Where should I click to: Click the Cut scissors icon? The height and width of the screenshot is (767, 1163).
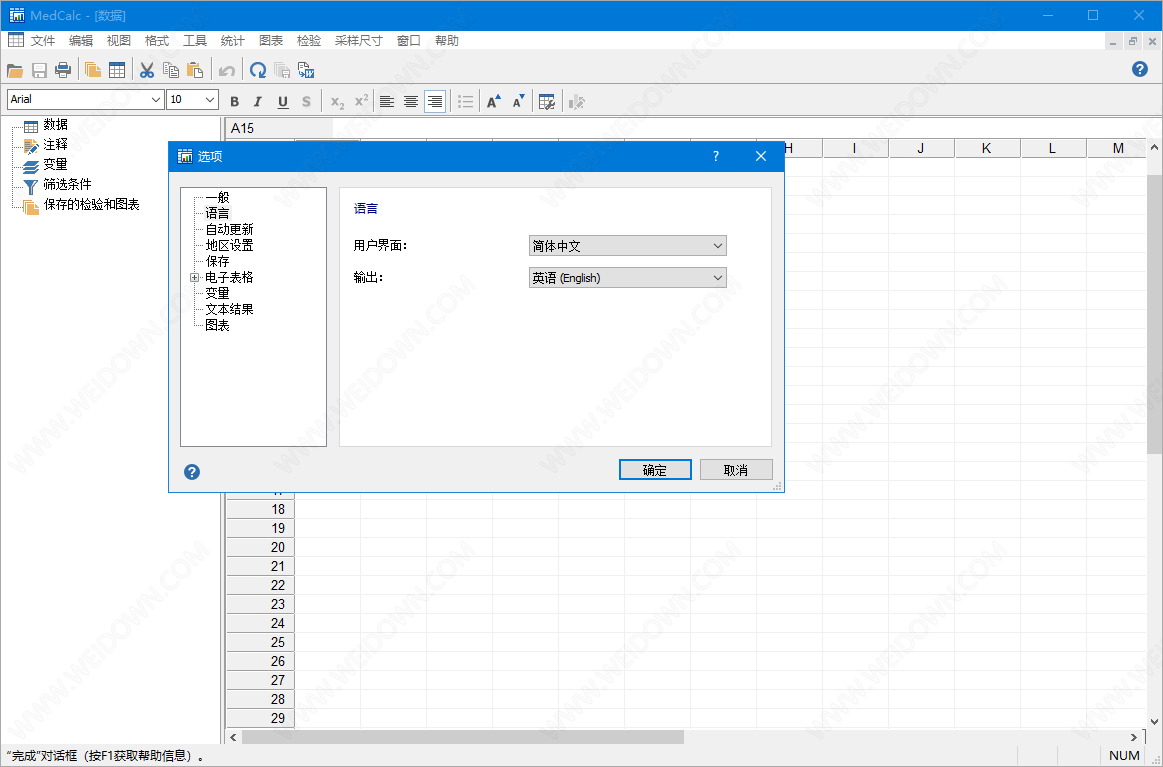tap(147, 70)
